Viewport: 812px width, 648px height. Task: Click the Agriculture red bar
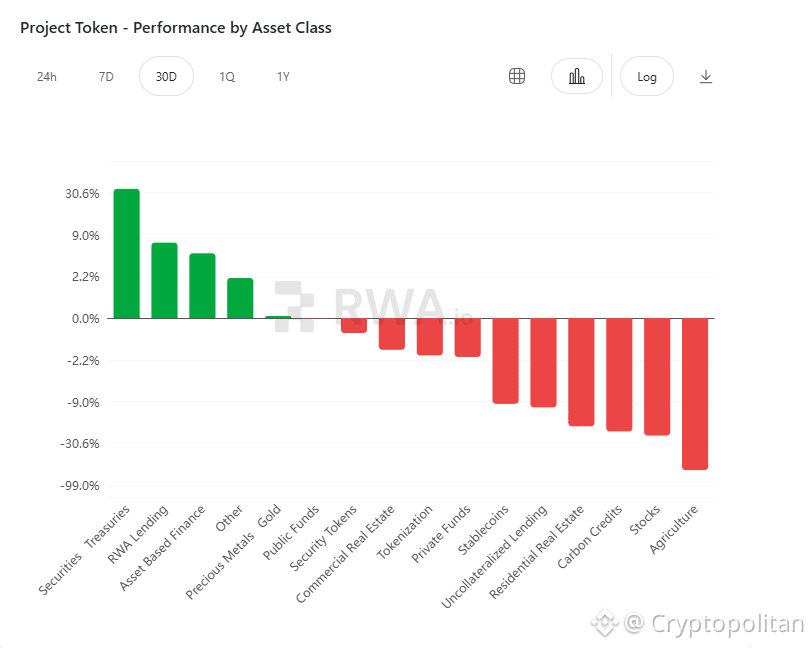[694, 395]
